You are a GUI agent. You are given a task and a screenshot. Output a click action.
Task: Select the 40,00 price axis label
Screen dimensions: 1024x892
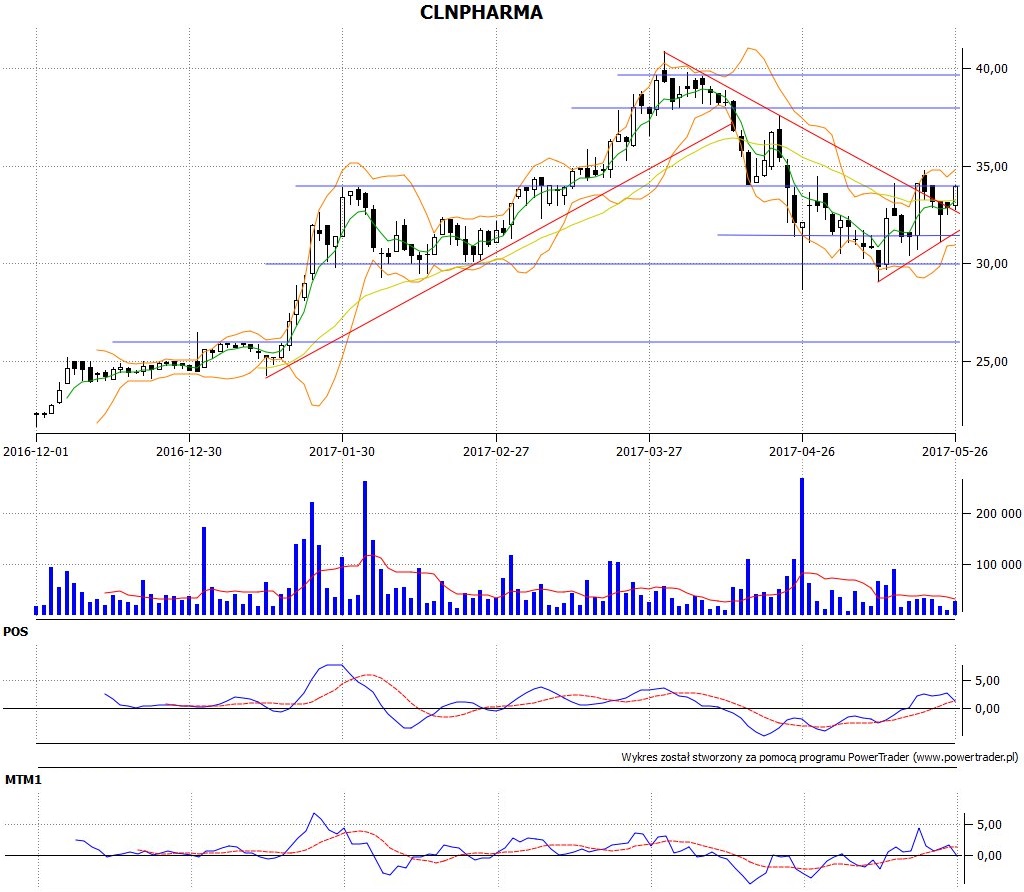click(x=991, y=69)
